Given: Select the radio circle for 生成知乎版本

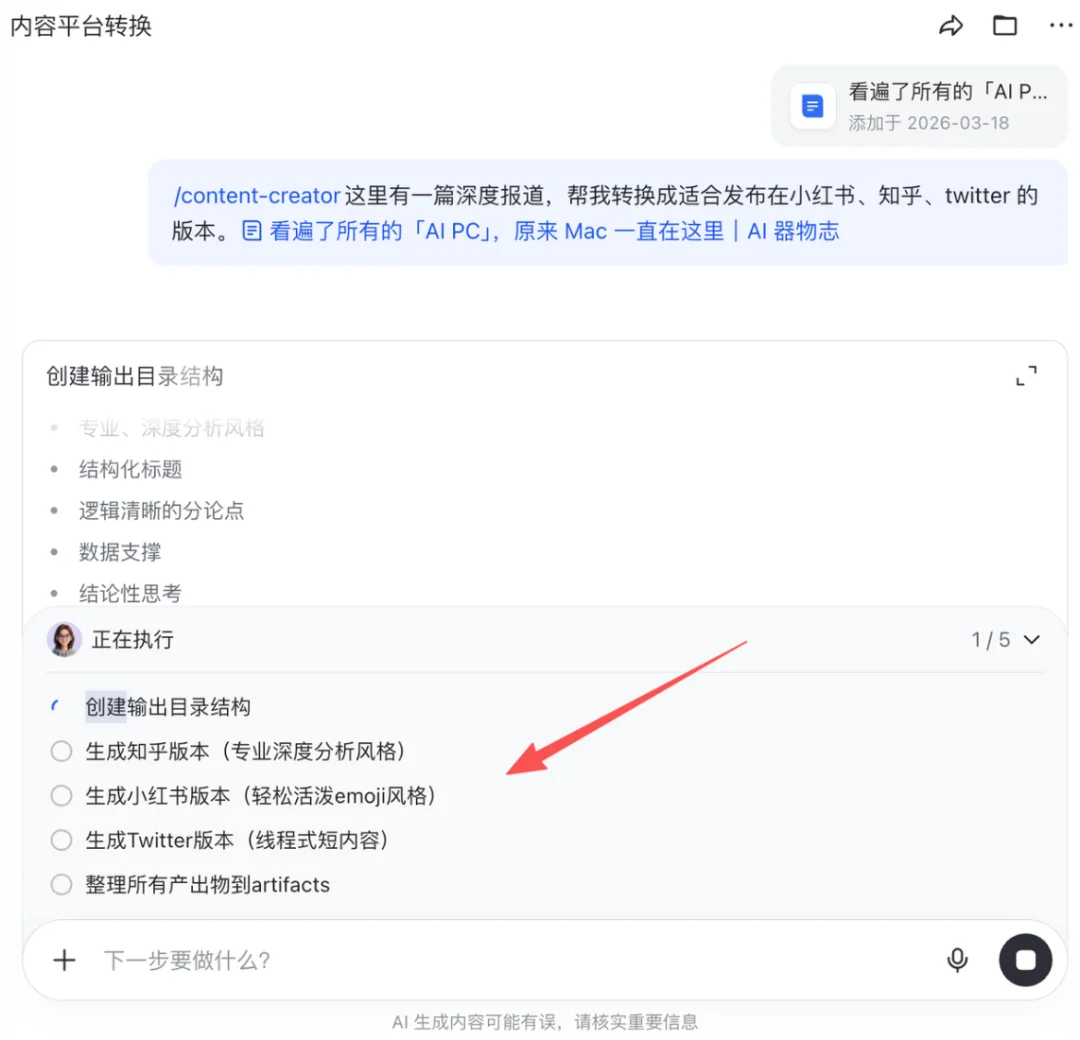Looking at the screenshot, I should [x=60, y=751].
